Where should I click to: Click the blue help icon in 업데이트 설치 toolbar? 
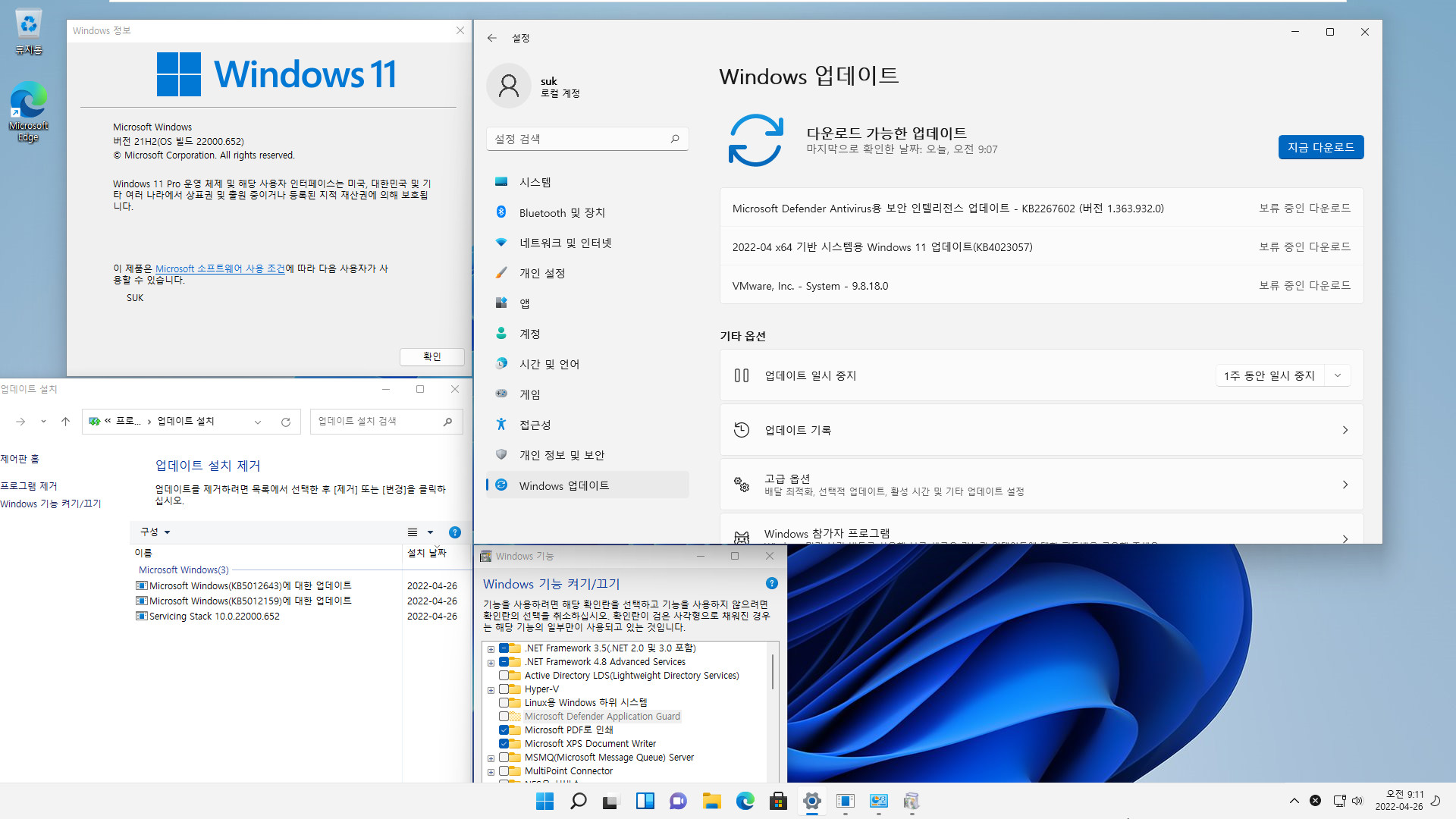coord(455,532)
